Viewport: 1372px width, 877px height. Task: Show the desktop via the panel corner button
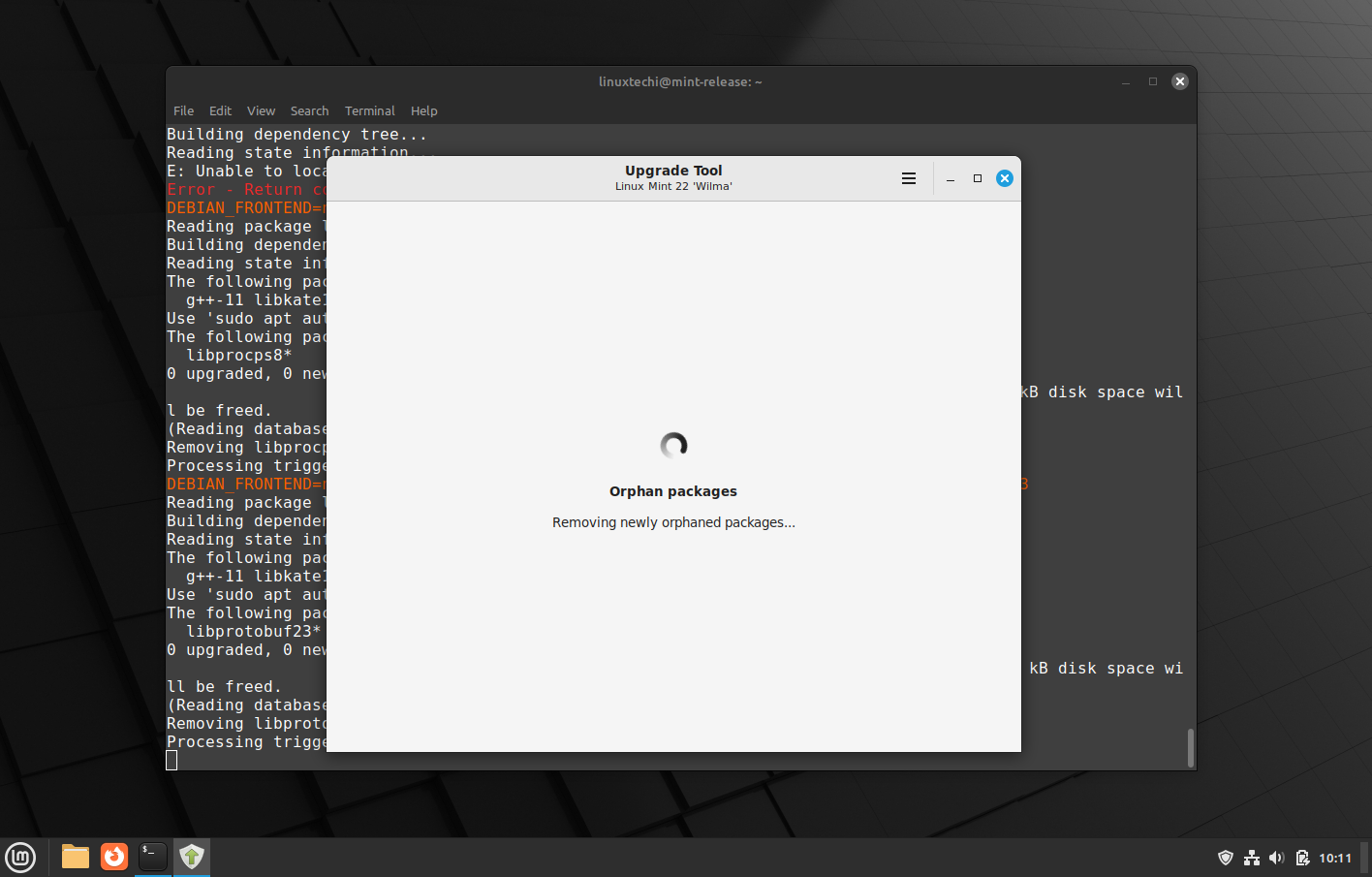coord(1365,858)
